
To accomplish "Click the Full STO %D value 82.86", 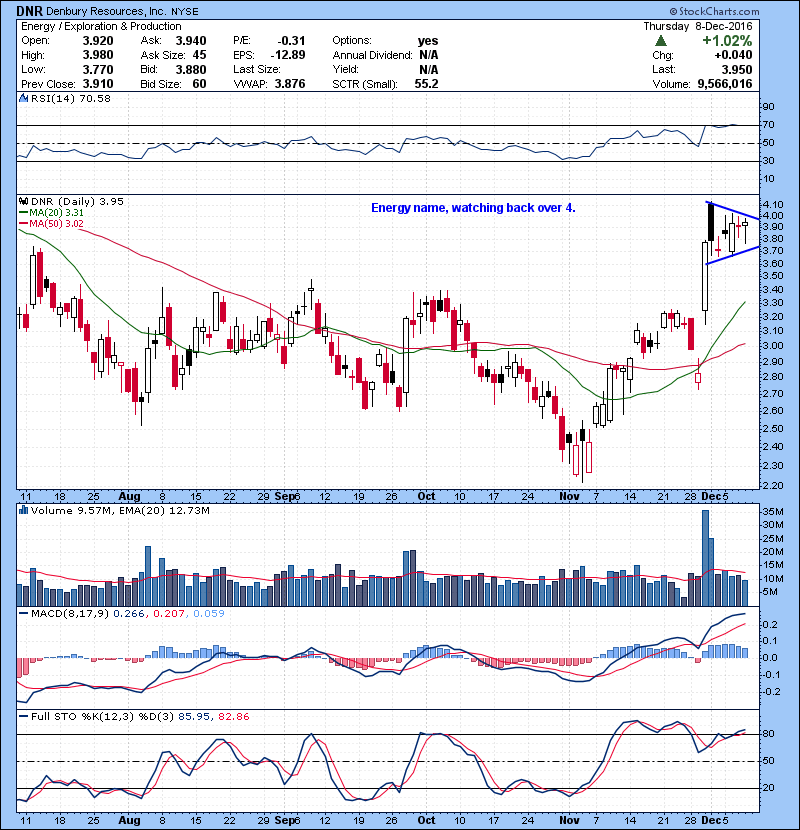I will 233,716.
